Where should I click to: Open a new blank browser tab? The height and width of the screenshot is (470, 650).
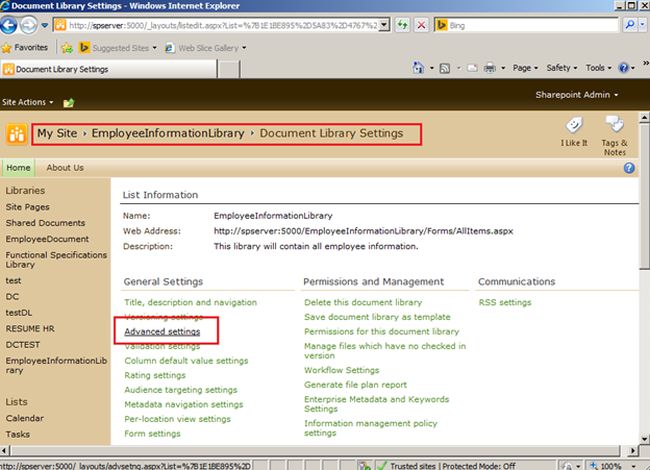(228, 69)
